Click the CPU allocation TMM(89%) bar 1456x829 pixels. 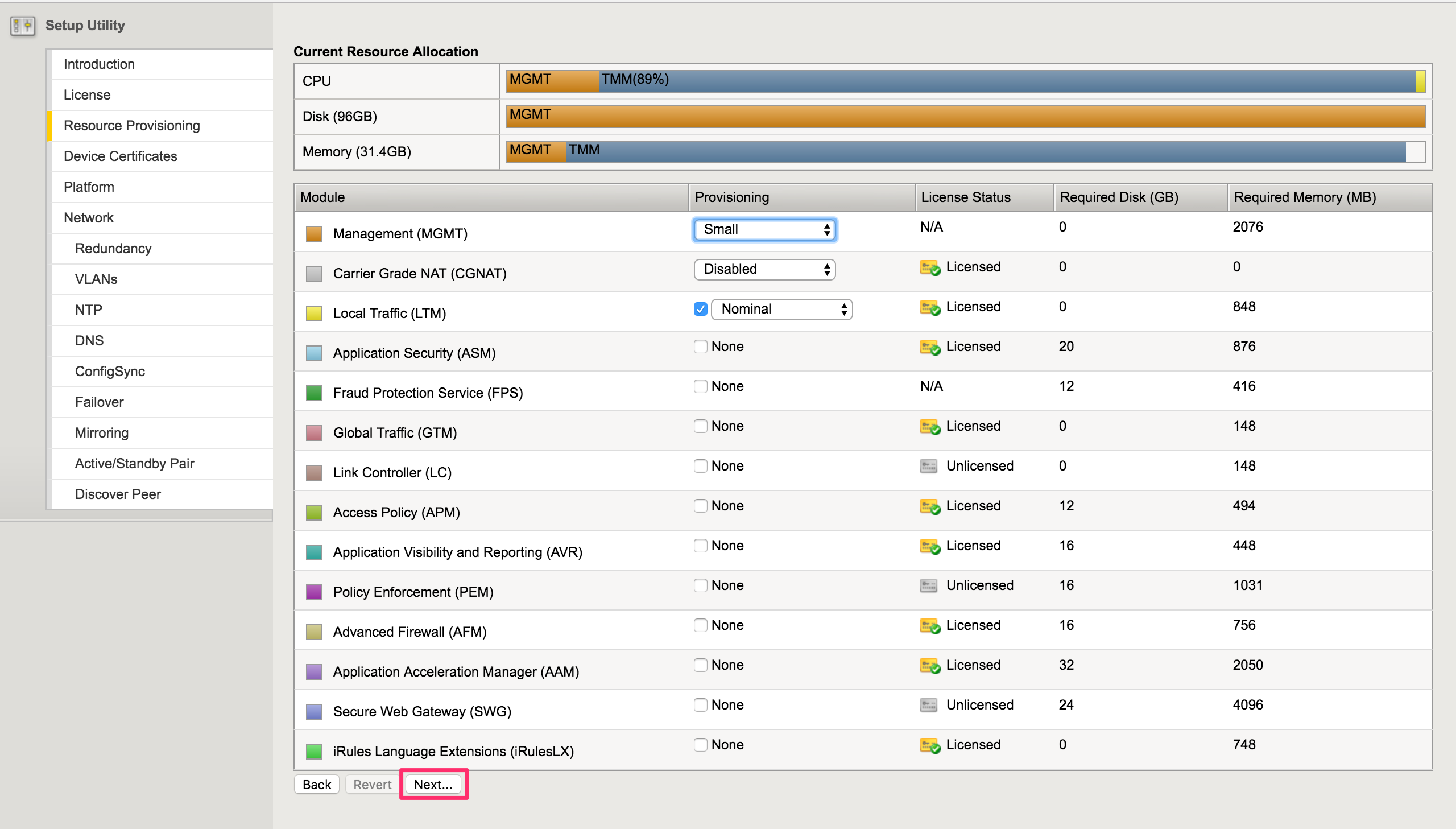[1007, 81]
